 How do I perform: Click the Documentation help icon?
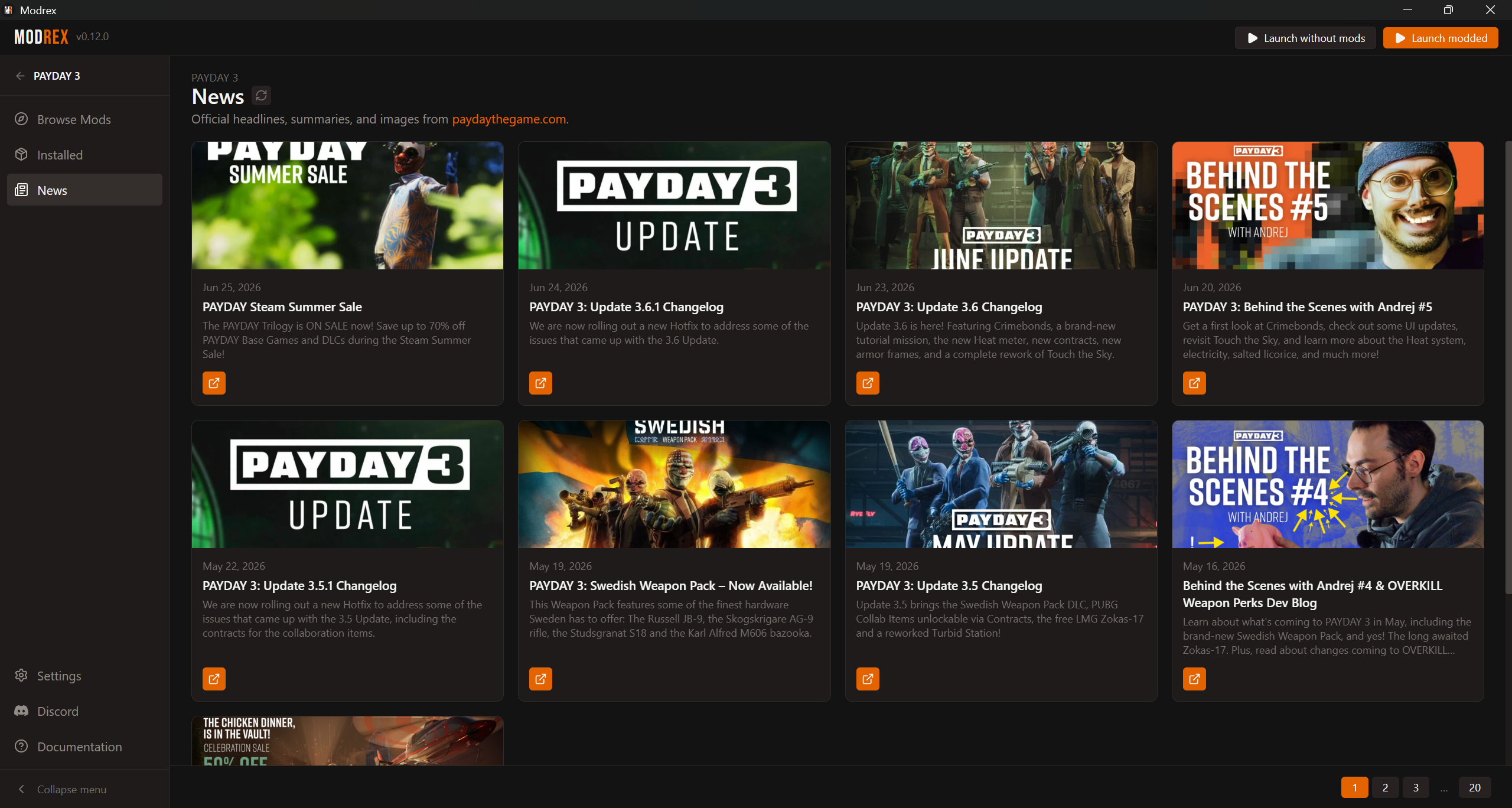click(x=21, y=747)
